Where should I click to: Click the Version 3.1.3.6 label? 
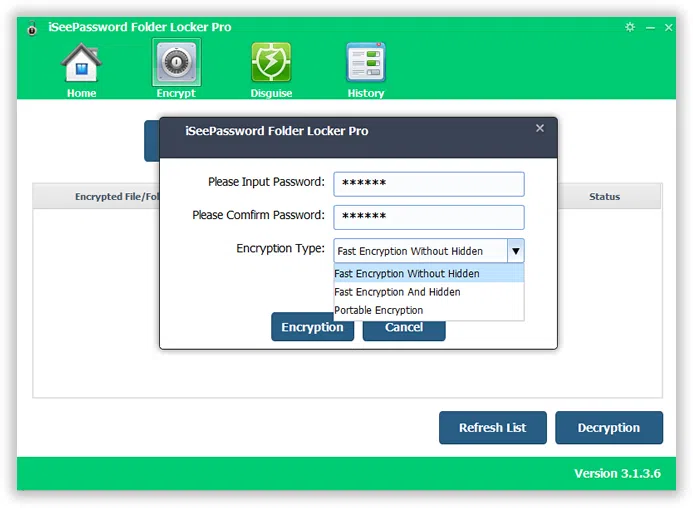[x=617, y=474]
